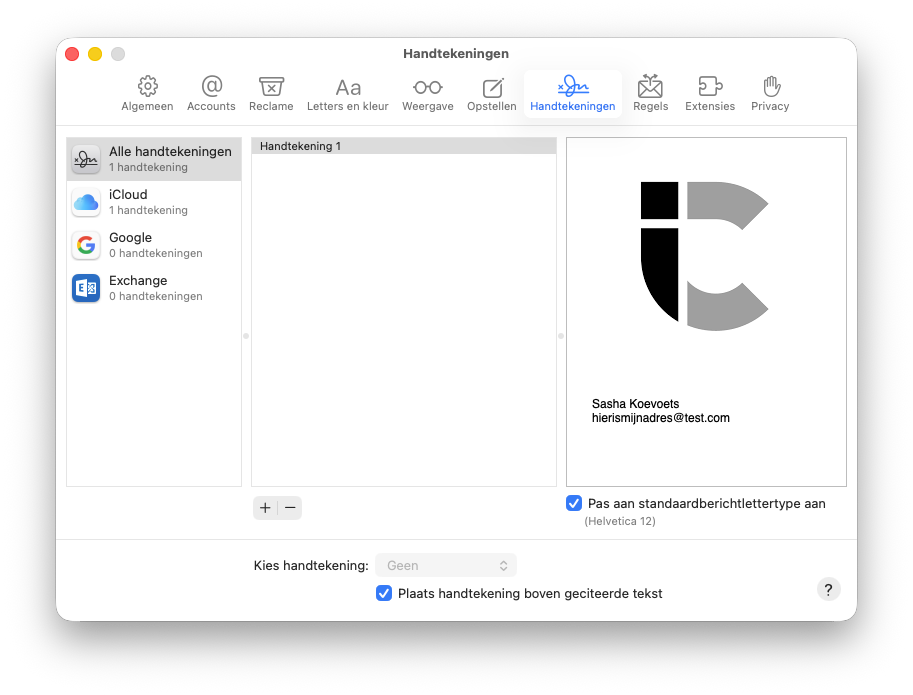The width and height of the screenshot is (913, 695).
Task: Open the Reclame junk mail icon
Action: (x=271, y=87)
